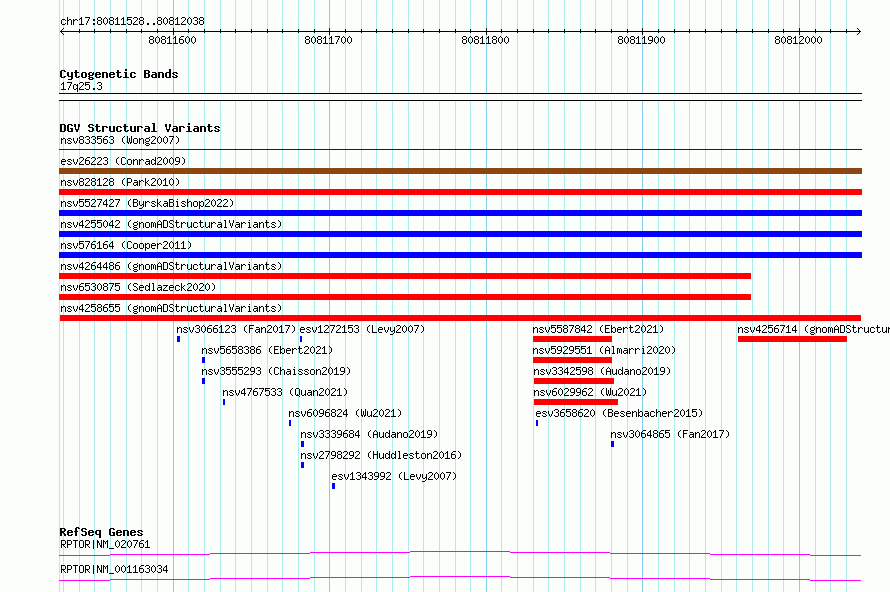Image resolution: width=890 pixels, height=592 pixels.
Task: Click the right arrow of the coordinate ruler
Action: (858, 31)
